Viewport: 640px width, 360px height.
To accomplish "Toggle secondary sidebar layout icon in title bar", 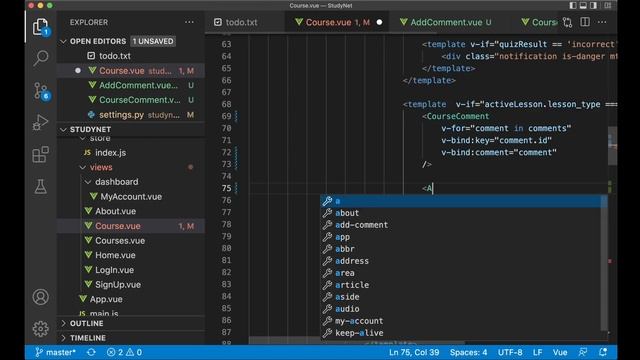I will (x=593, y=5).
